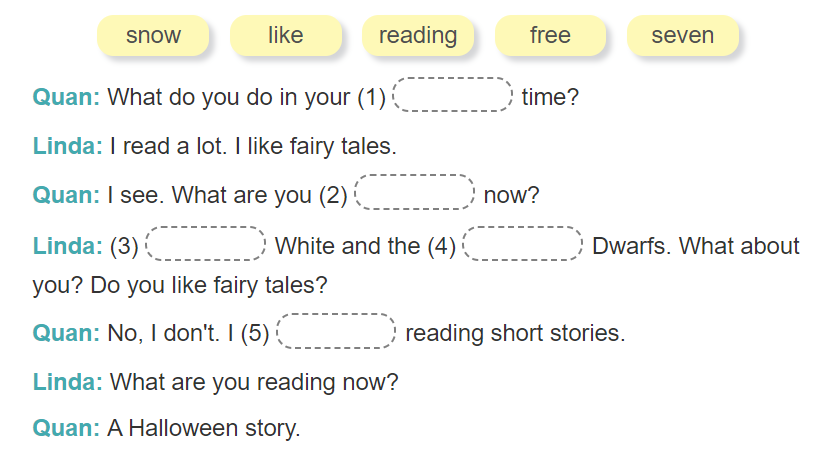813x461 pixels.
Task: Click Linda's line 'What are you reading now?'
Action: 254,382
